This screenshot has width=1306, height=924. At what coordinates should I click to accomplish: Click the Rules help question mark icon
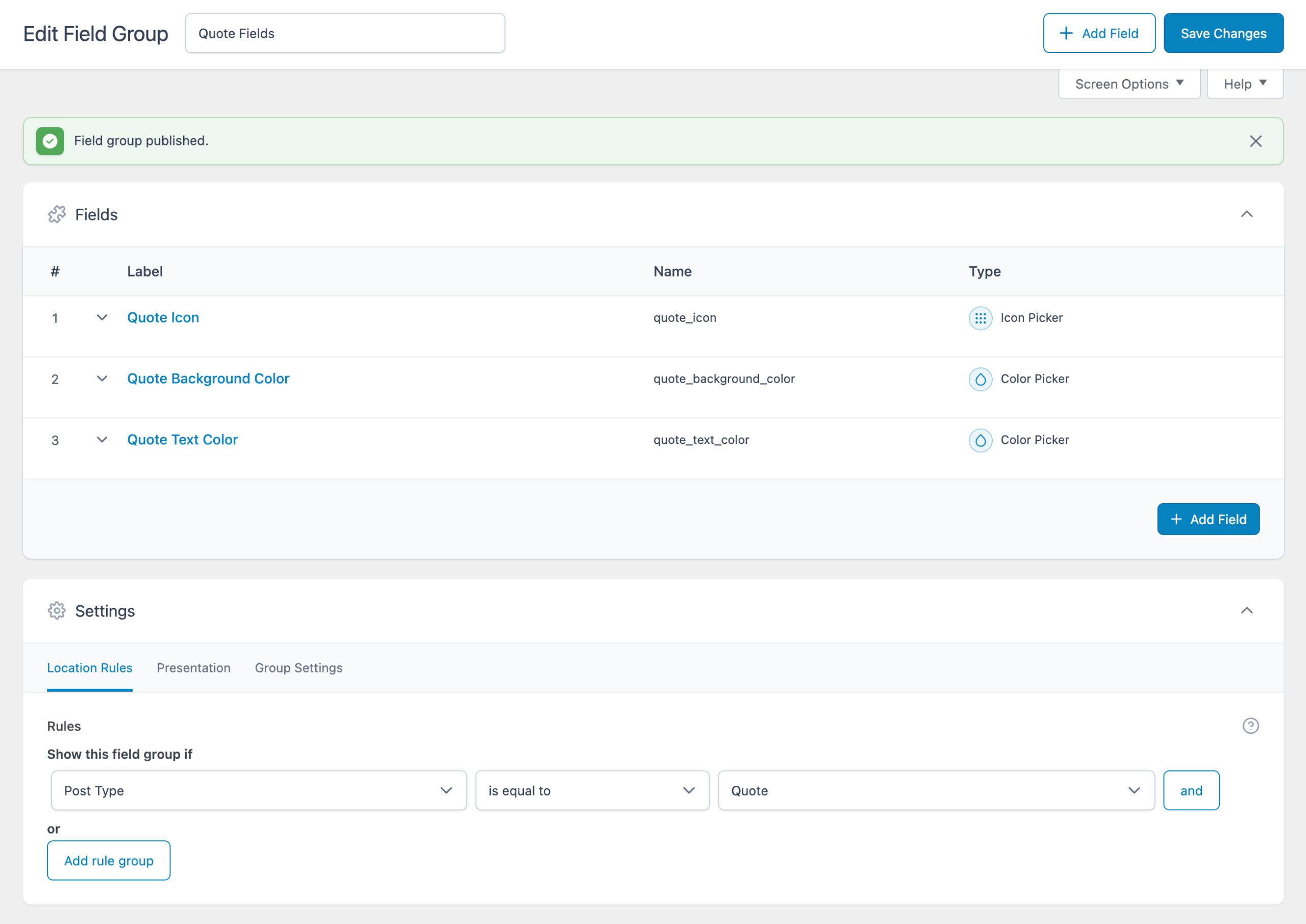click(x=1250, y=726)
